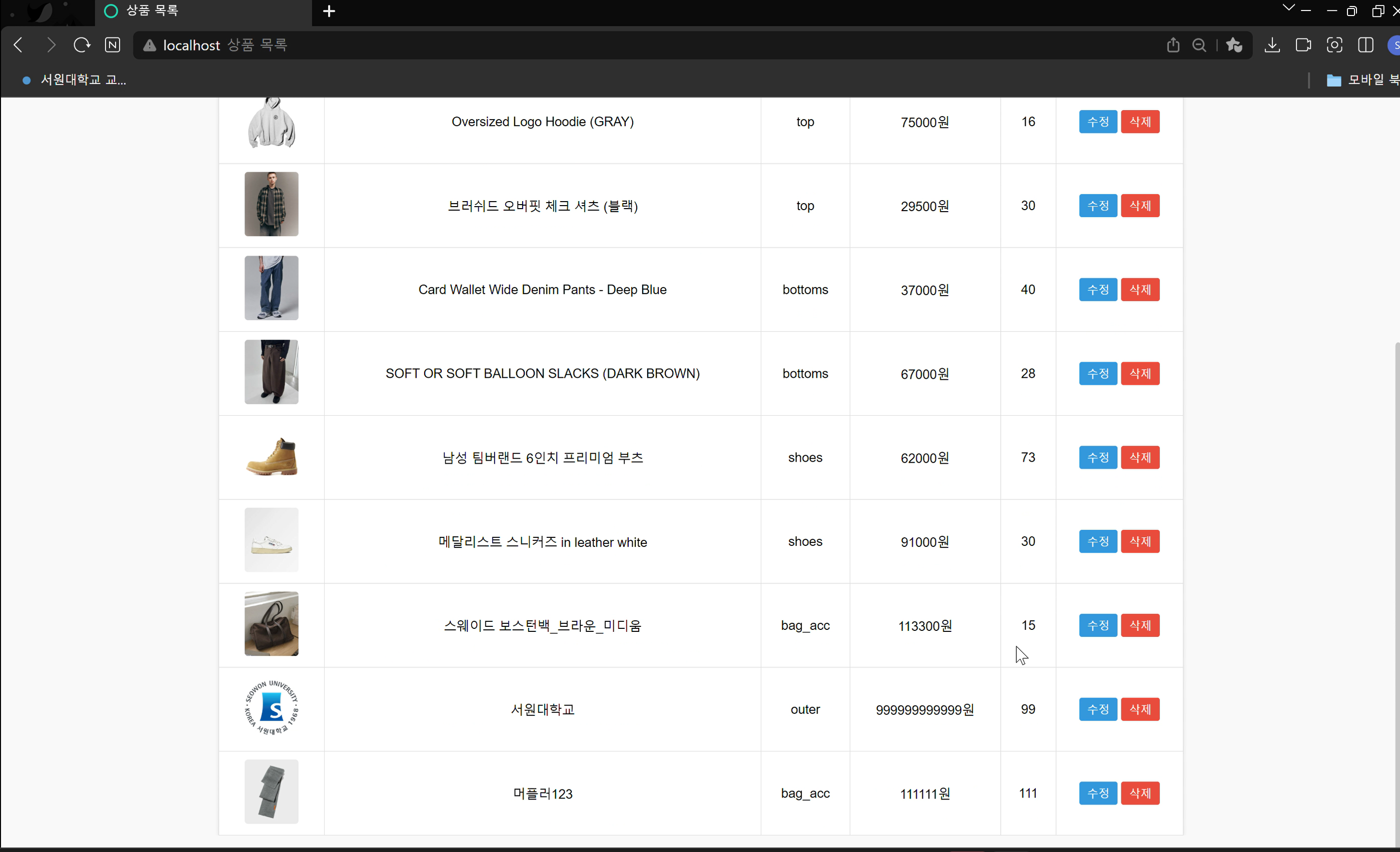
Task: Start video capture with the camera icon
Action: pos(1303,45)
